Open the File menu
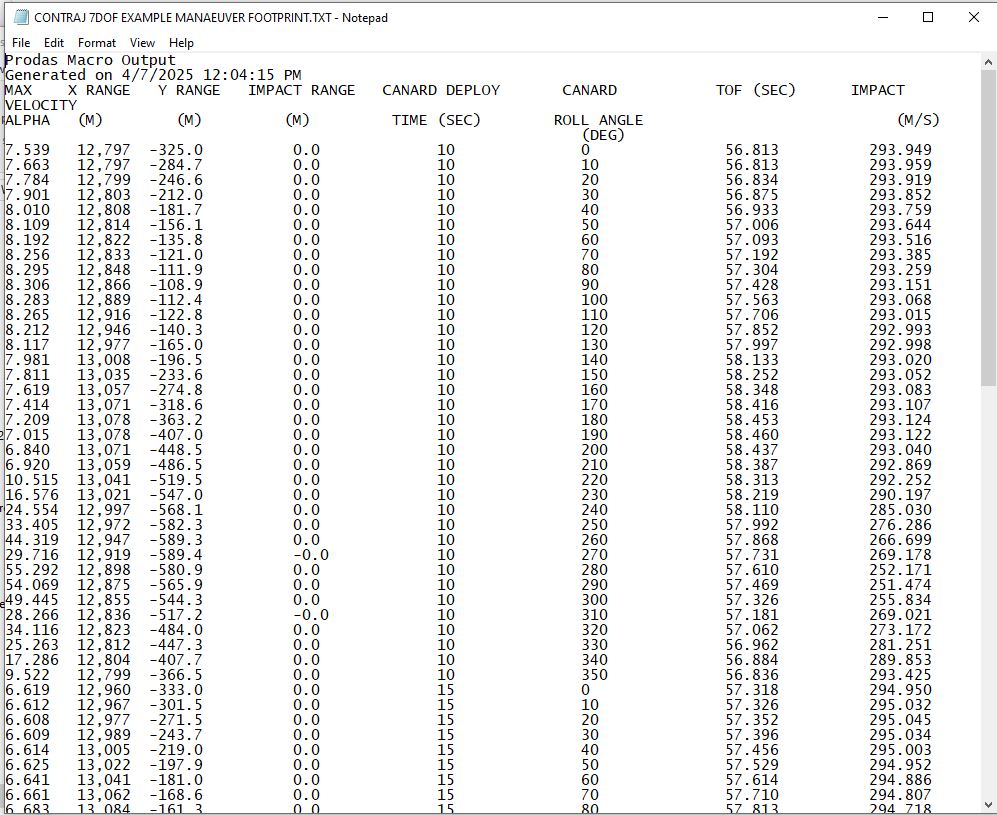This screenshot has height=815, width=997. point(21,43)
